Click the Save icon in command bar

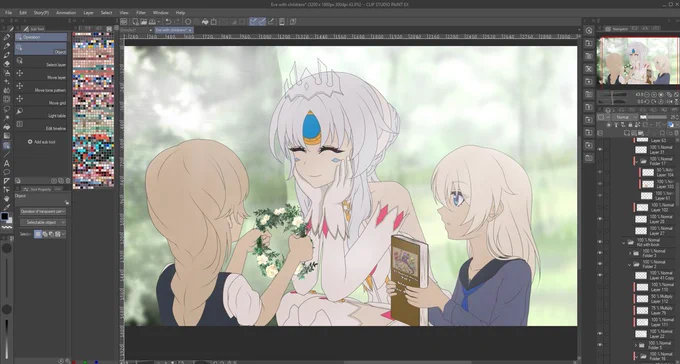[x=152, y=22]
